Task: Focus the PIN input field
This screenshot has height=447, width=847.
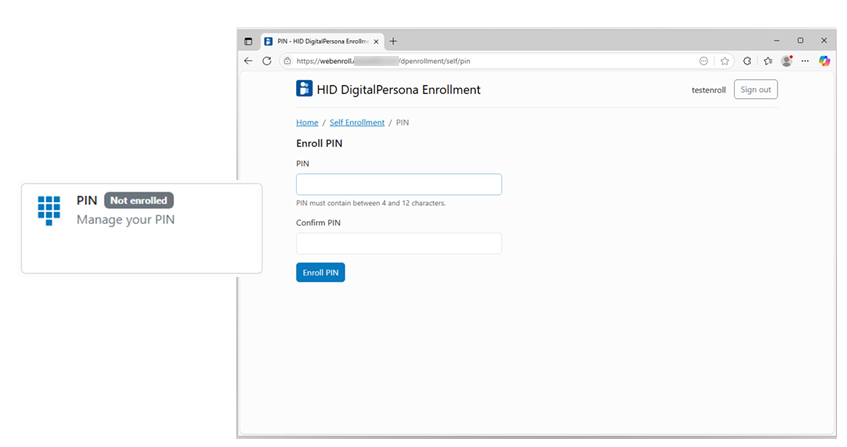Action: coord(398,184)
